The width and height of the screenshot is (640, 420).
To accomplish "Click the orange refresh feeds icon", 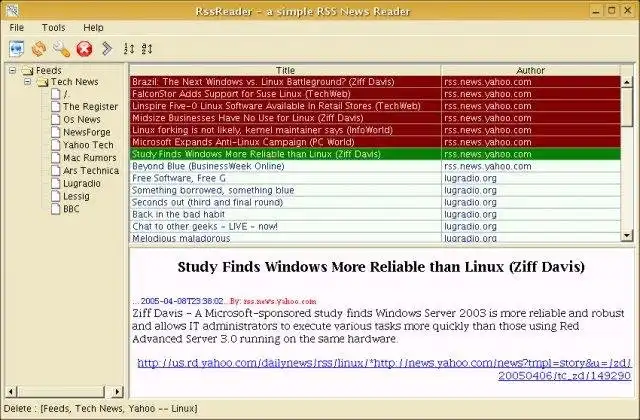I will tap(39, 49).
